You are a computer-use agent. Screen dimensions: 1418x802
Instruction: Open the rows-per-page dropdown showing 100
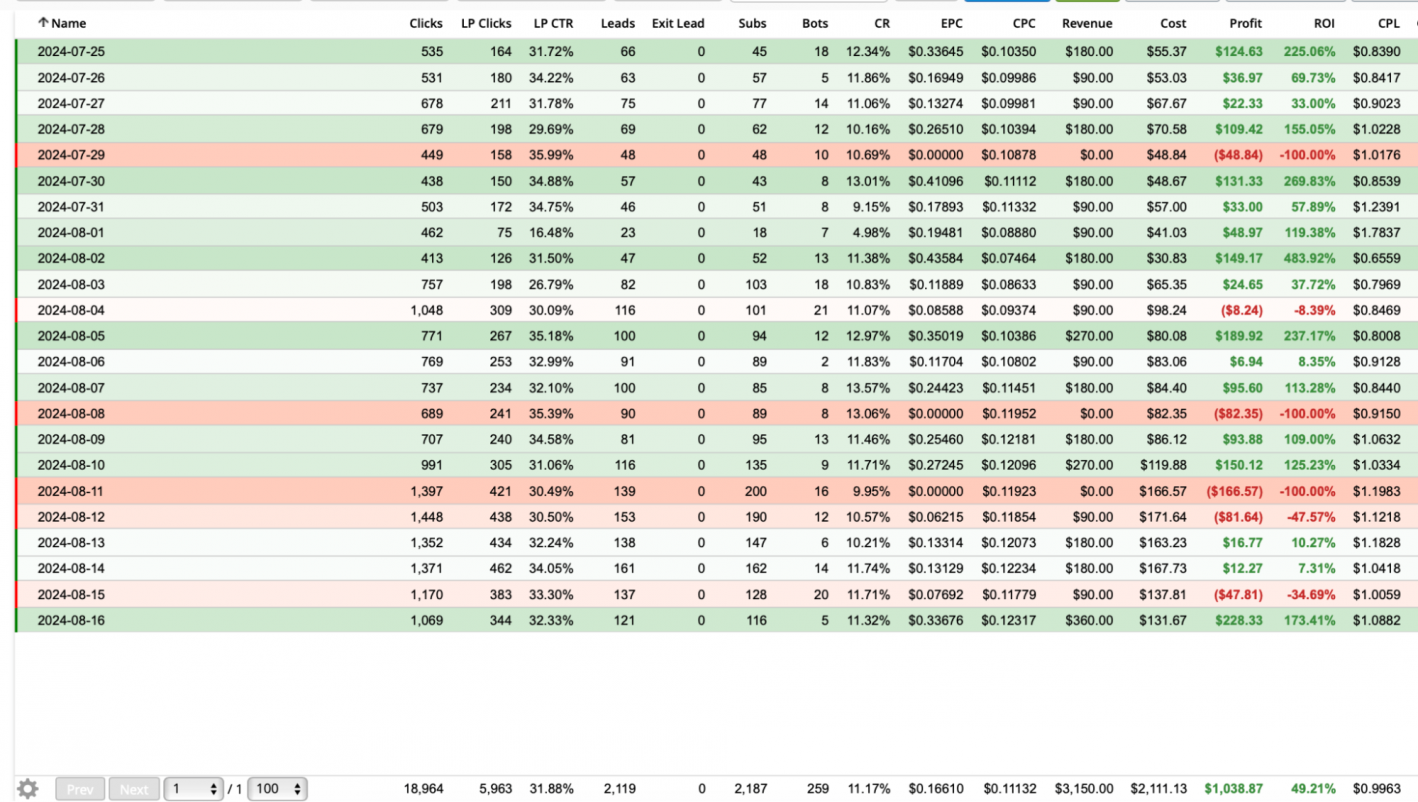click(x=277, y=789)
